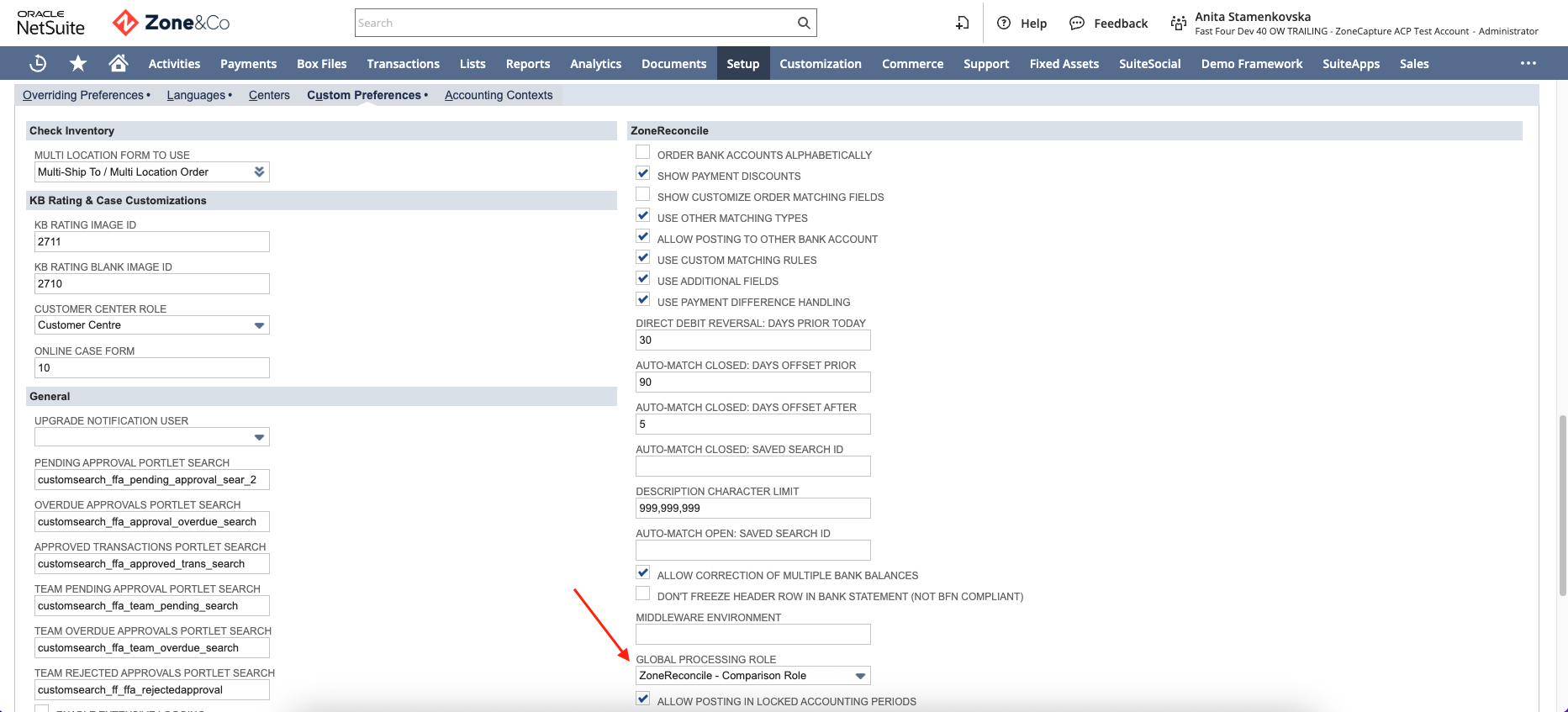
Task: Open the SuiteApps menu
Action: coord(1351,64)
